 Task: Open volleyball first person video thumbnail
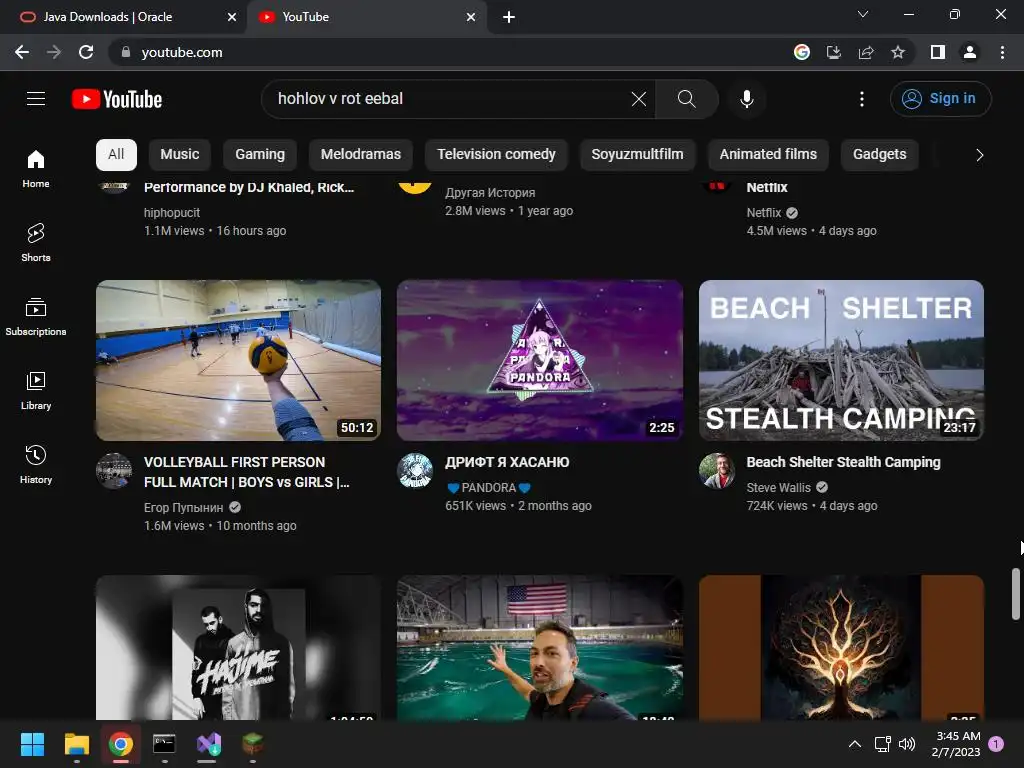pos(238,360)
